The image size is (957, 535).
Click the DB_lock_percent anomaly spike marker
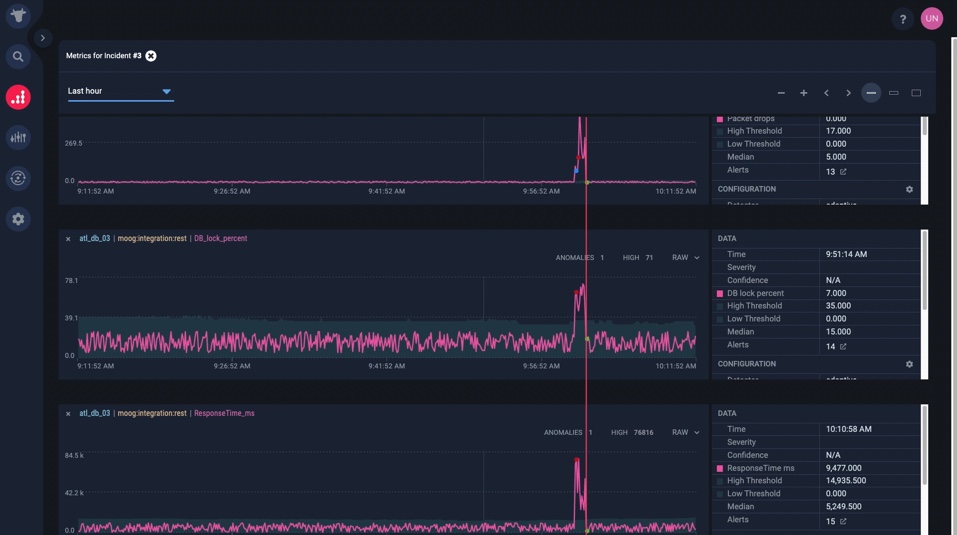[576, 293]
